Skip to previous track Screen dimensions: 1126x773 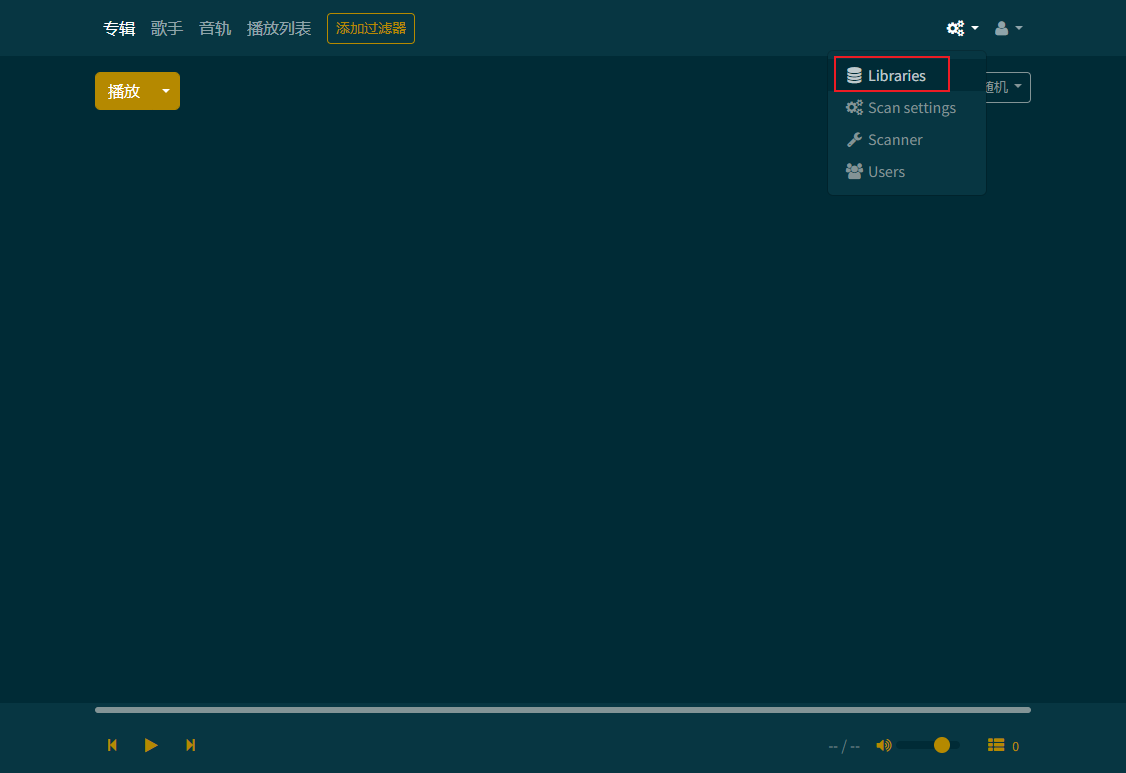112,745
